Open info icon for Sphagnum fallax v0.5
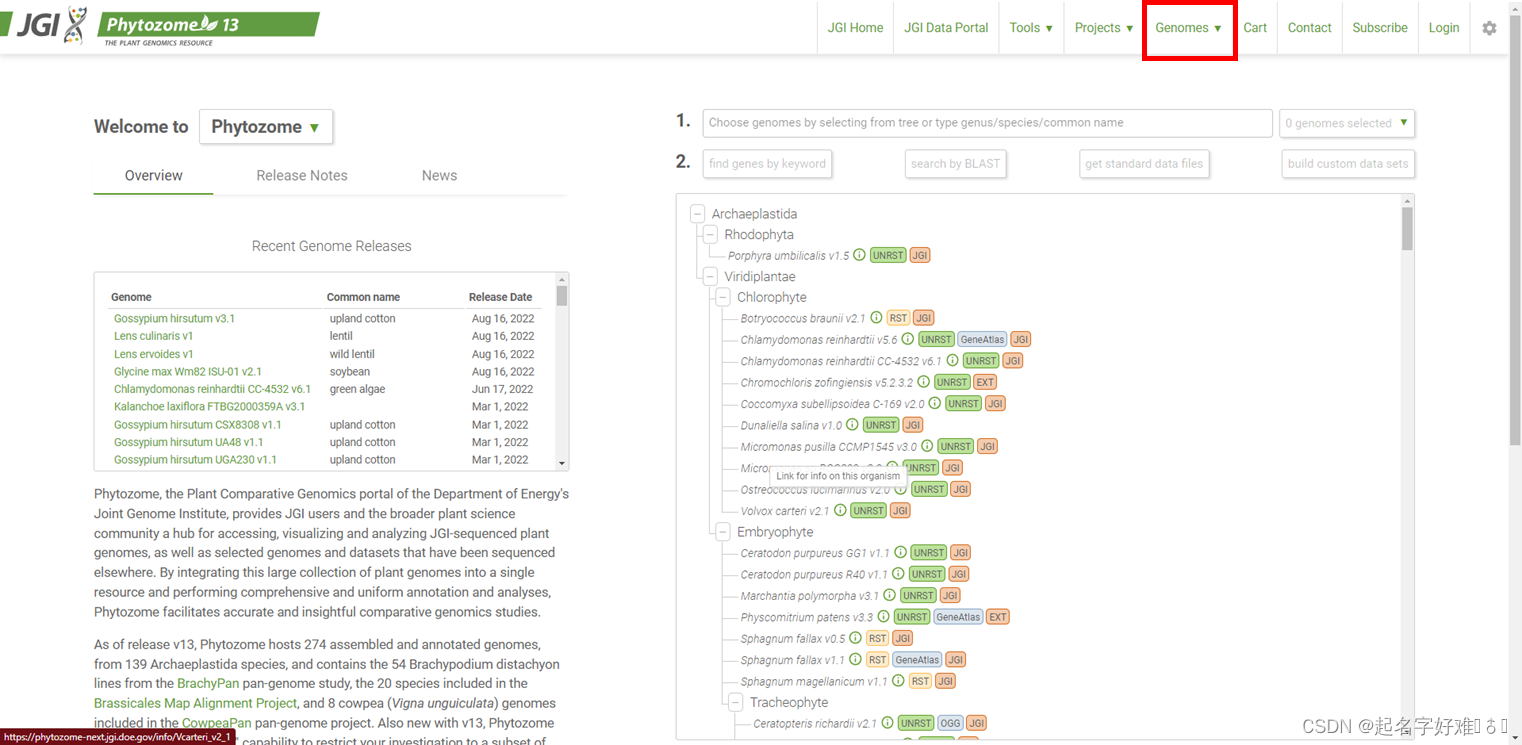The width and height of the screenshot is (1522, 745). tap(855, 638)
